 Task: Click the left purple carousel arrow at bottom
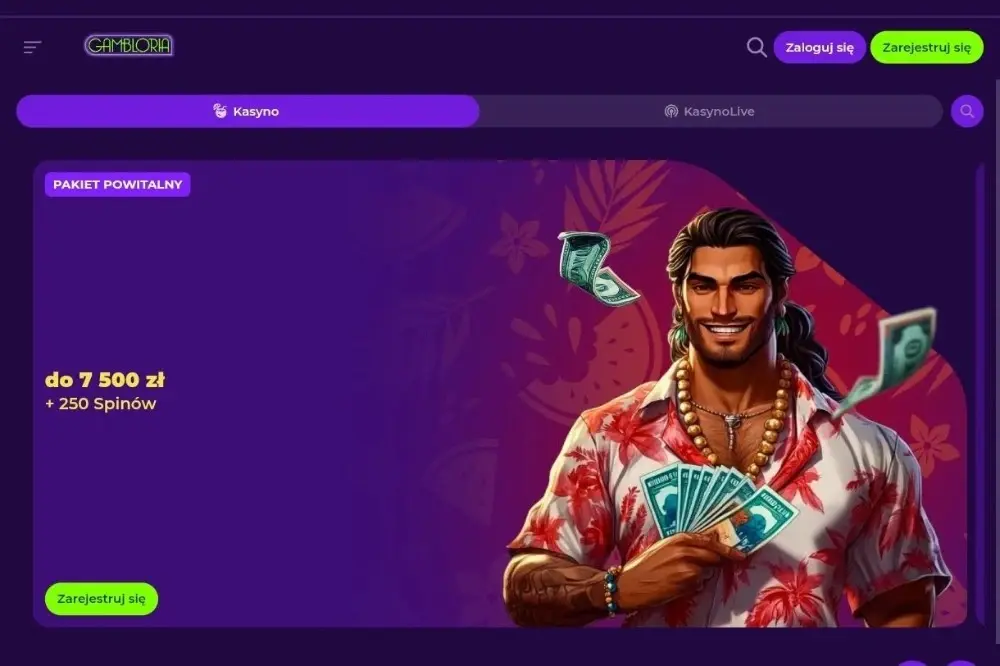tap(913, 663)
